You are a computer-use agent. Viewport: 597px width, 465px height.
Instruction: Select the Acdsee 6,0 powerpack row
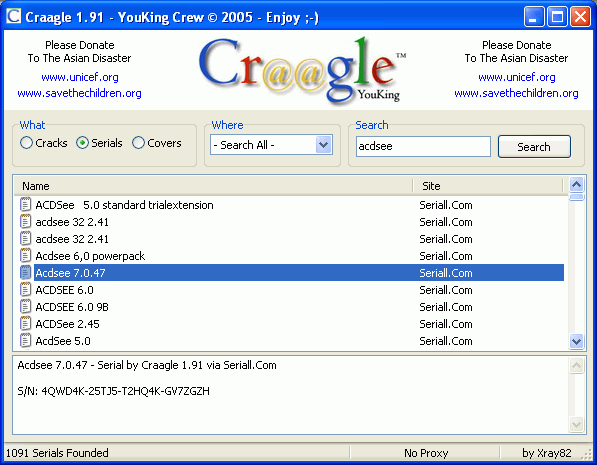click(291, 256)
